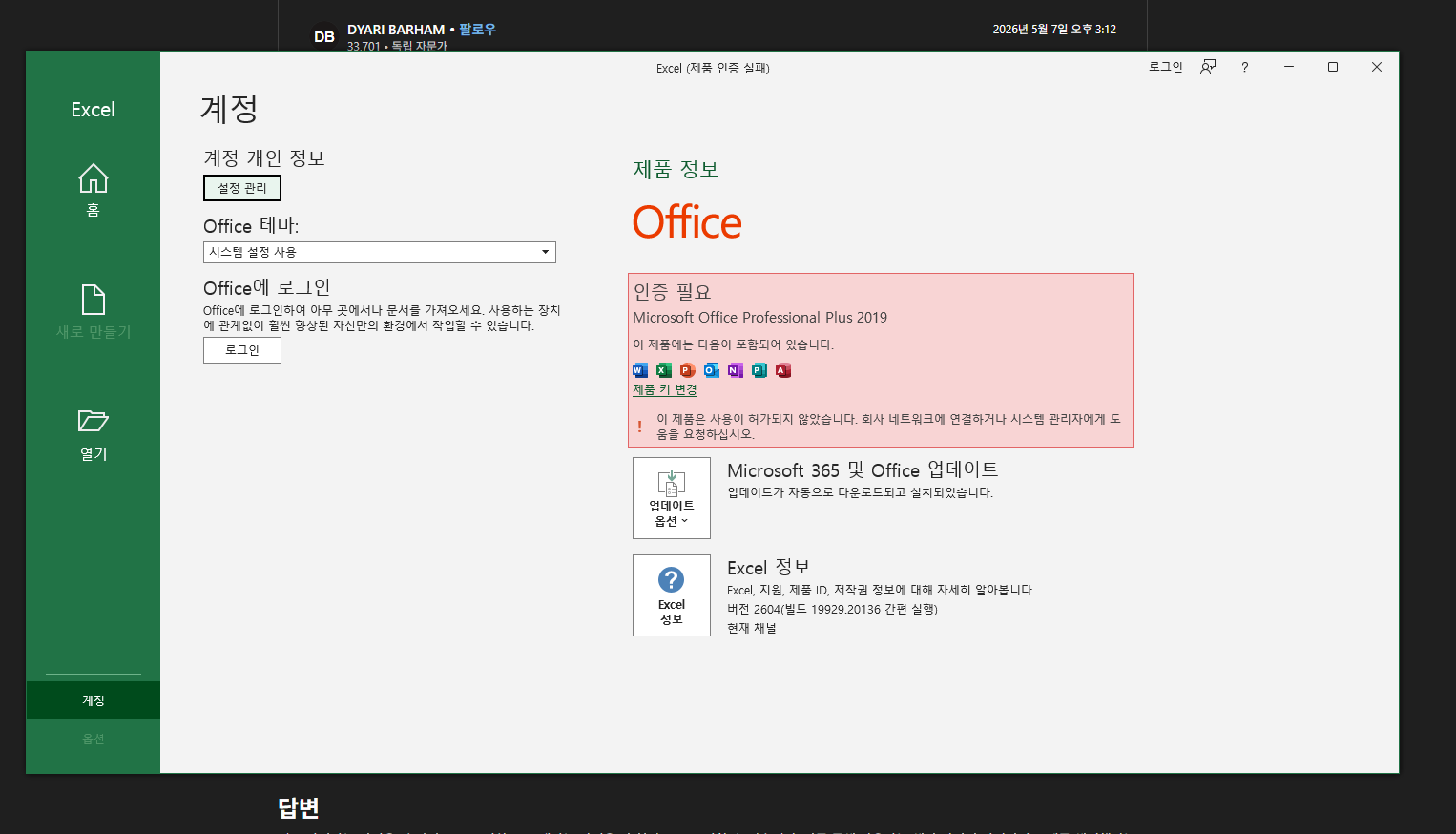Click the '현재 채널' text
The image size is (1456, 834).
pos(752,628)
